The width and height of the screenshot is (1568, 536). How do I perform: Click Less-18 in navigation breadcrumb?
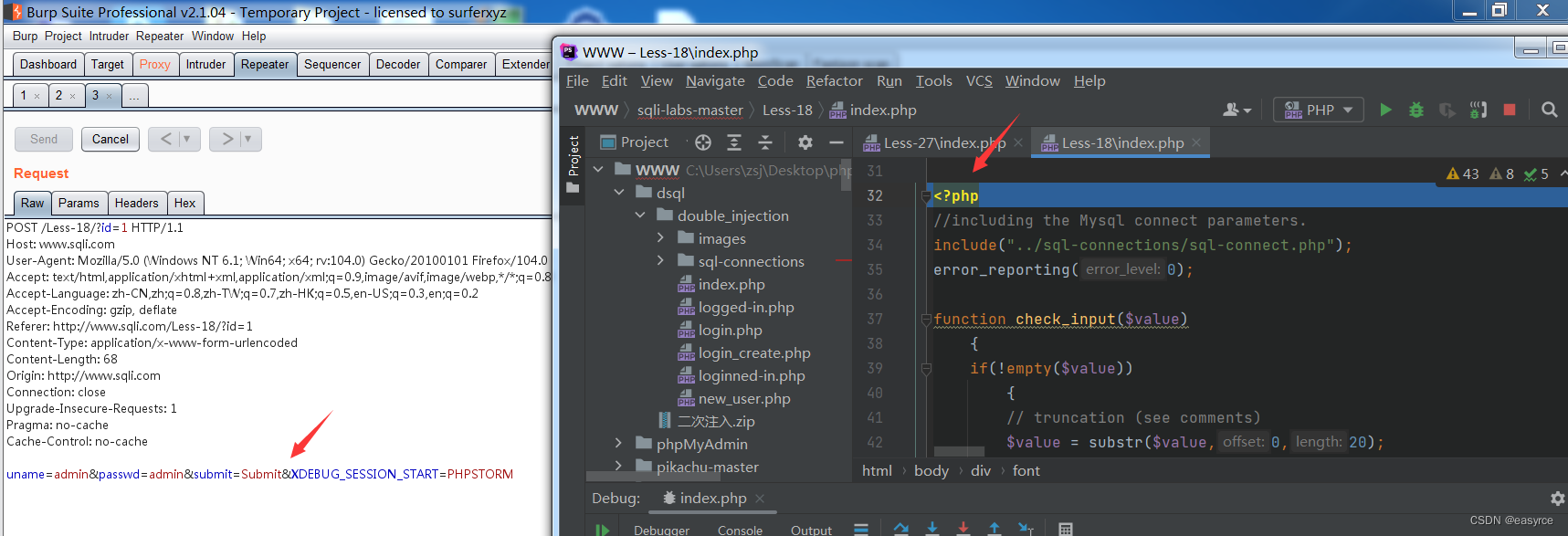tap(787, 110)
